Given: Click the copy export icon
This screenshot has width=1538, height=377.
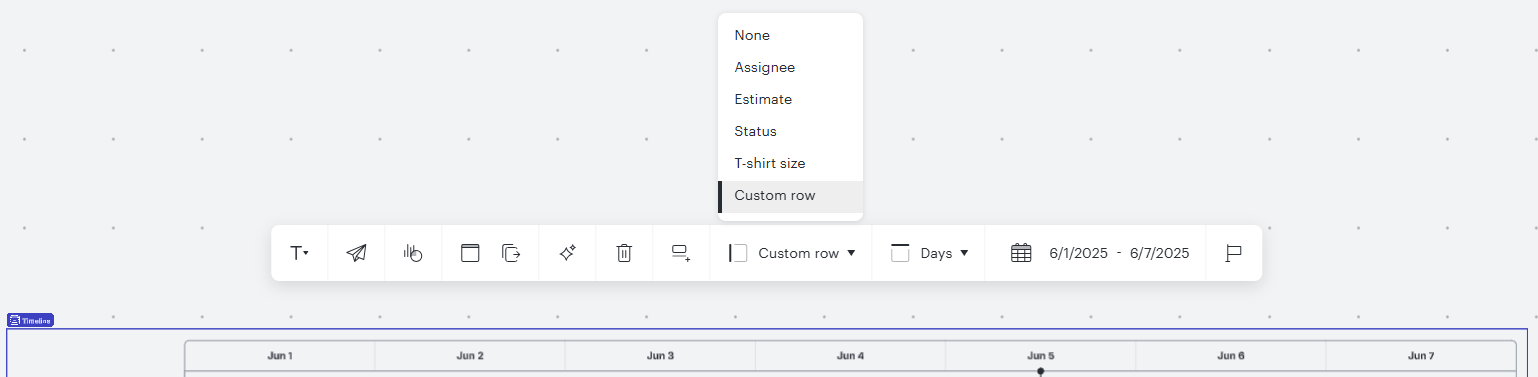Looking at the screenshot, I should [511, 253].
